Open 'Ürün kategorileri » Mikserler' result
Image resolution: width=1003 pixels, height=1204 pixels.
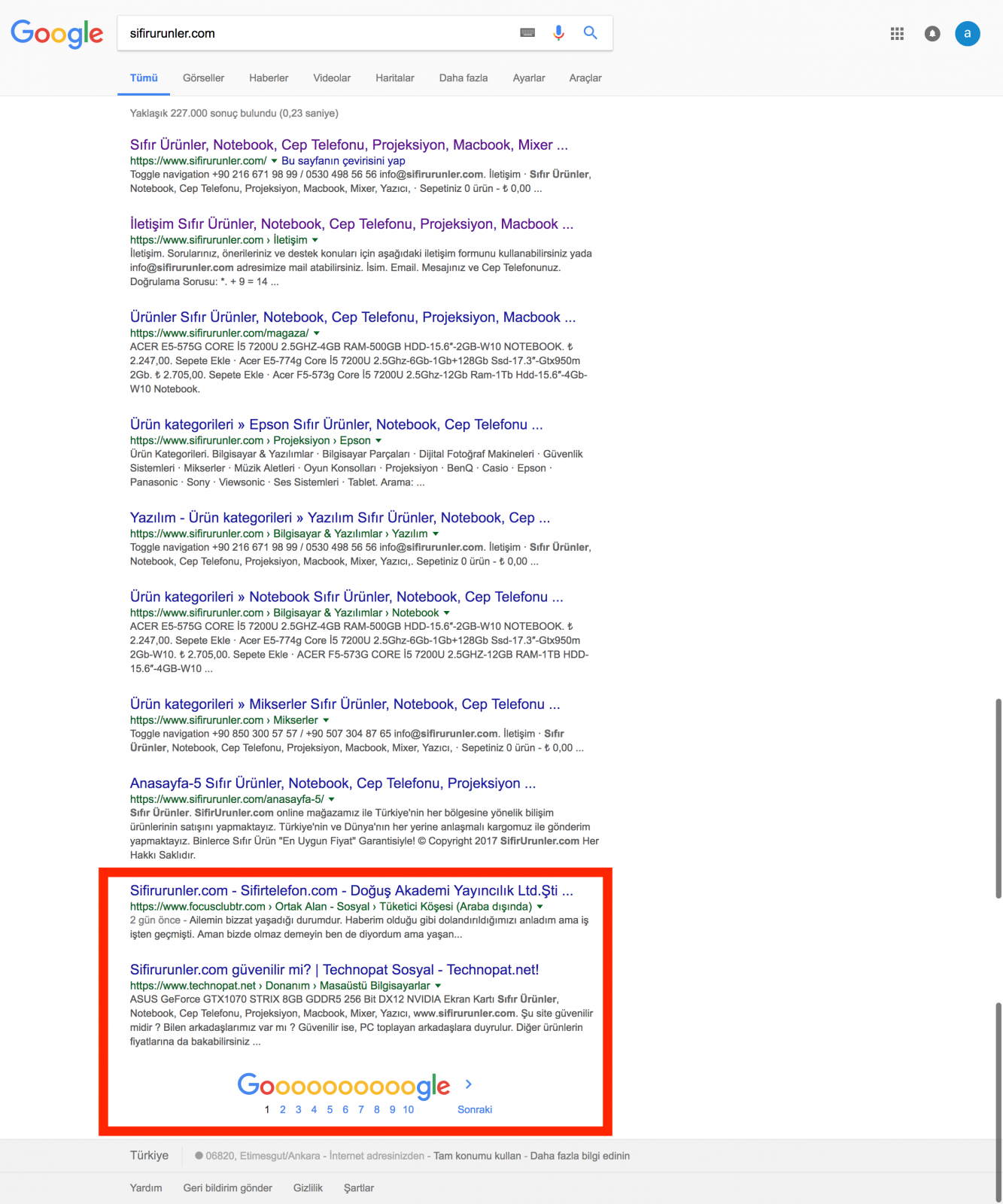pos(345,705)
